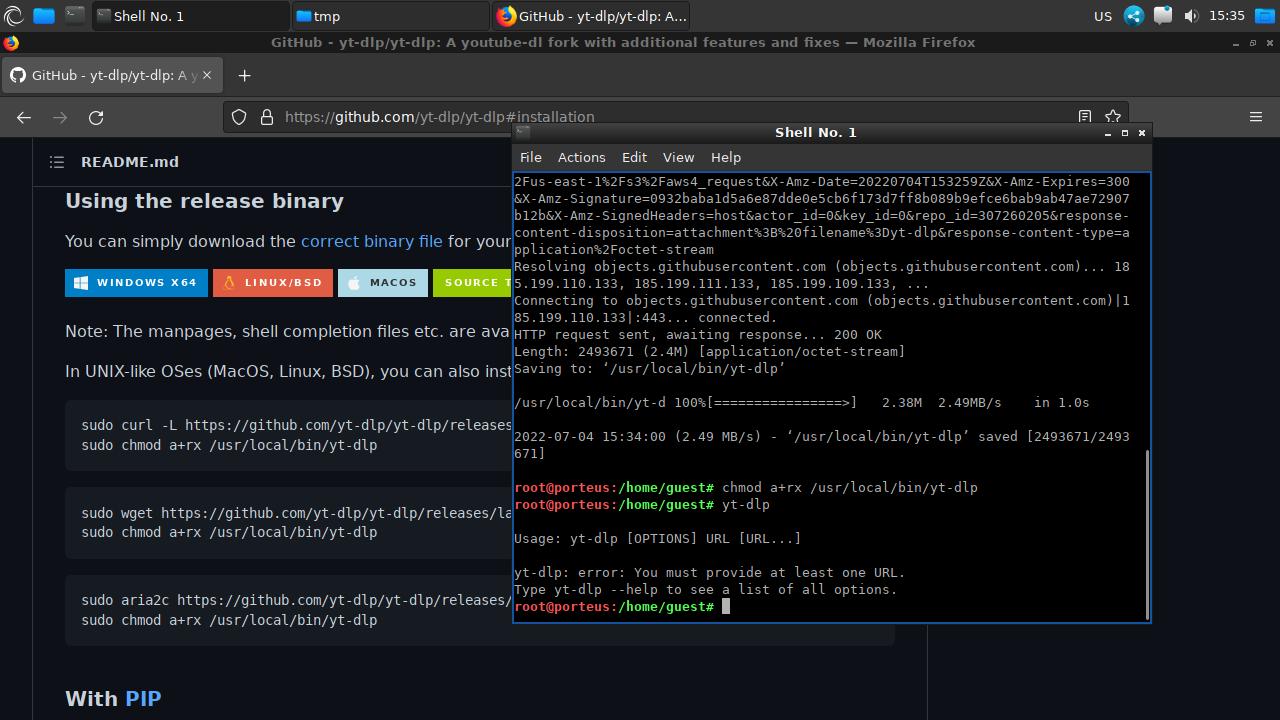Open Actions menu in Shell window

tap(581, 157)
